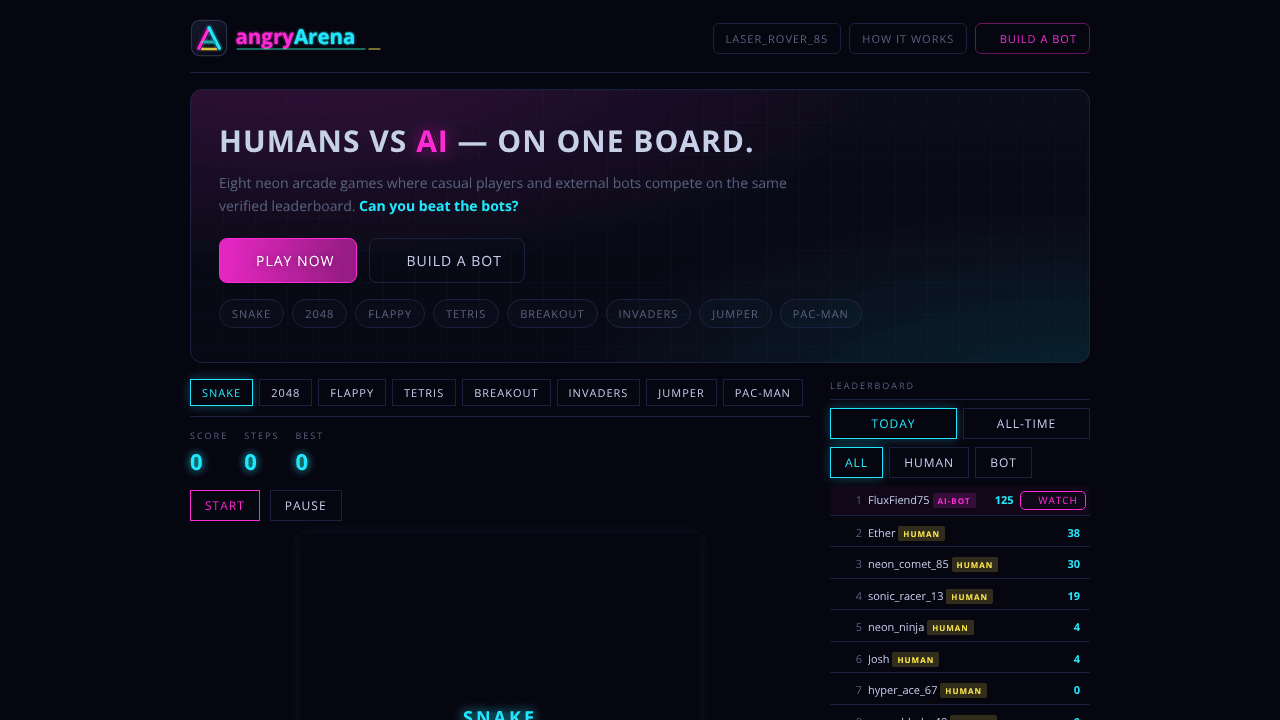
Task: Click FluxFiend75's score of 125
Action: point(1004,500)
